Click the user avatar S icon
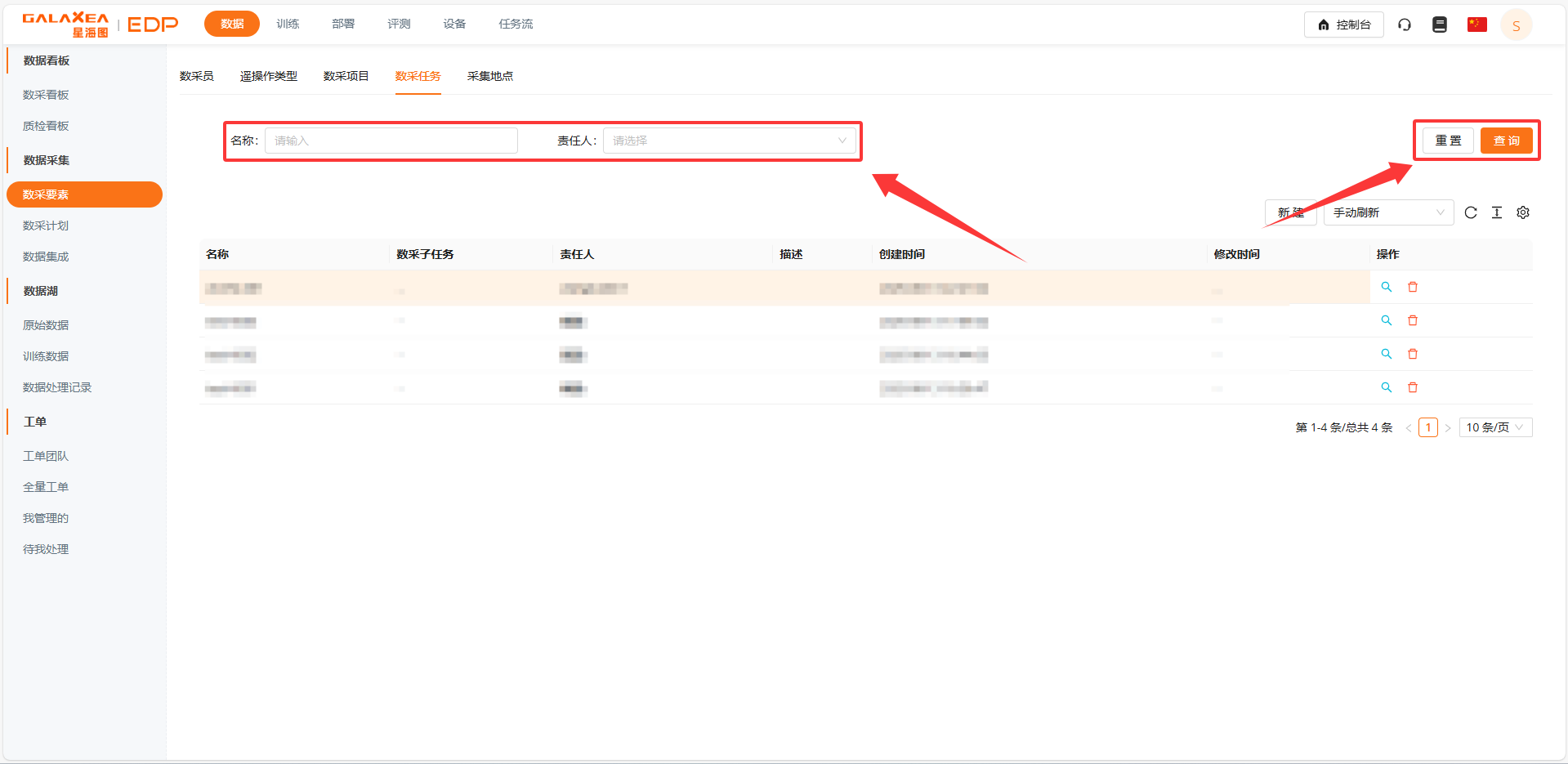The width and height of the screenshot is (1568, 764). pos(1517,25)
